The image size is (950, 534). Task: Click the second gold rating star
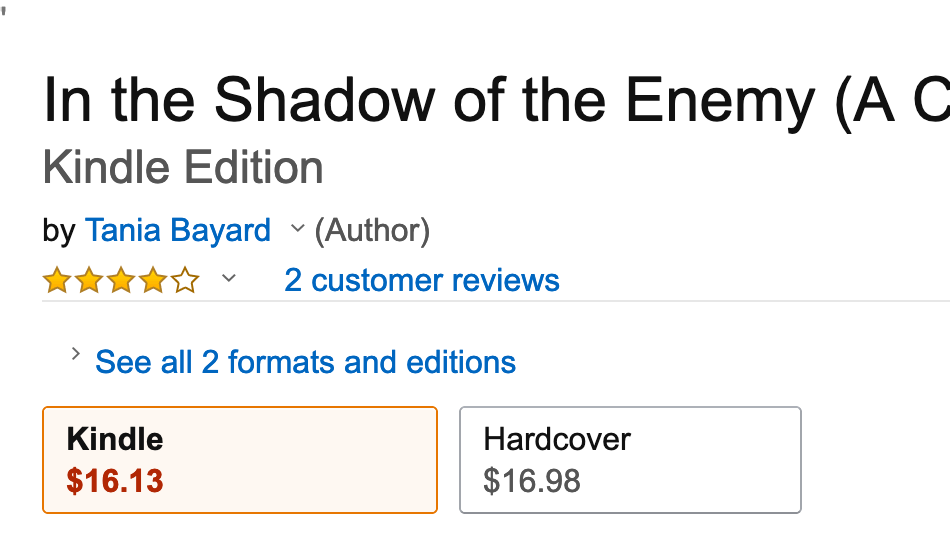(88, 281)
